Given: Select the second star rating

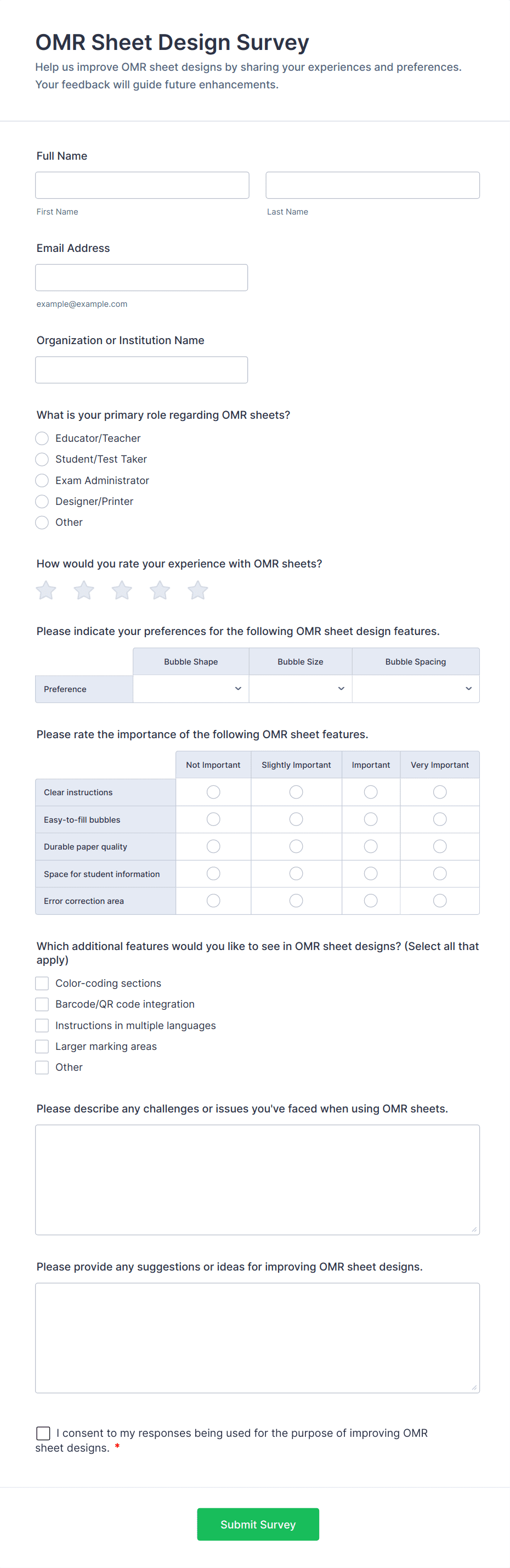Looking at the screenshot, I should pyautogui.click(x=84, y=590).
